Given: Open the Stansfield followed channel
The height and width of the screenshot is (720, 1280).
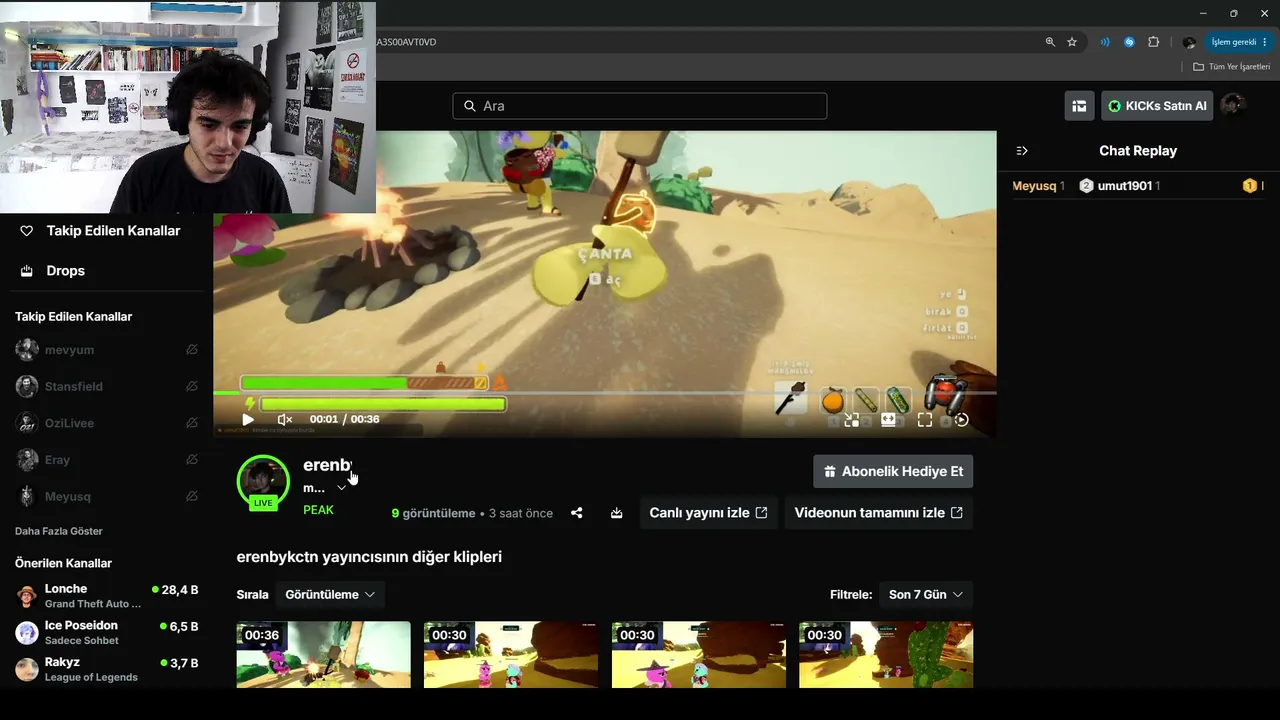Looking at the screenshot, I should pos(73,387).
